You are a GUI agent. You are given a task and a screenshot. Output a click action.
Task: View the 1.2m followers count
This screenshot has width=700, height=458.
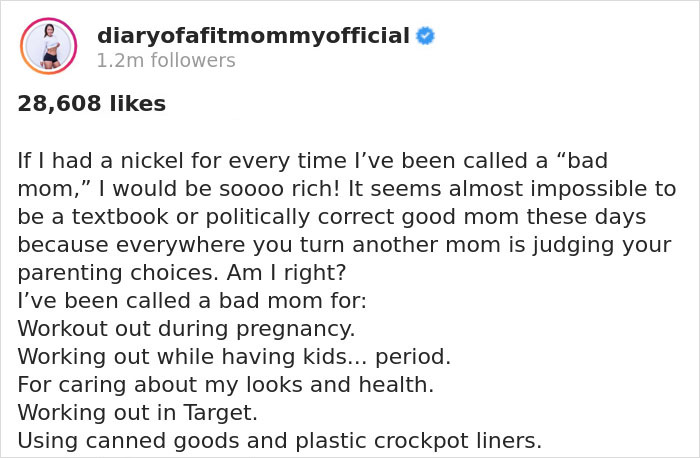166,61
